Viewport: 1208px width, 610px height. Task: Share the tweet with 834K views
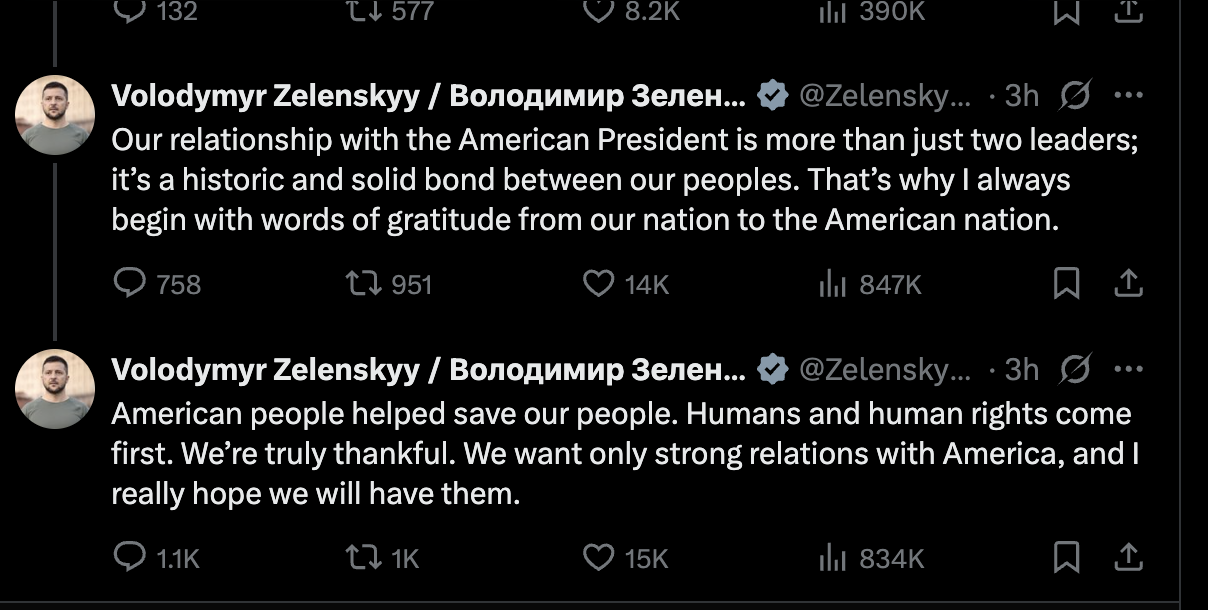click(x=1128, y=557)
